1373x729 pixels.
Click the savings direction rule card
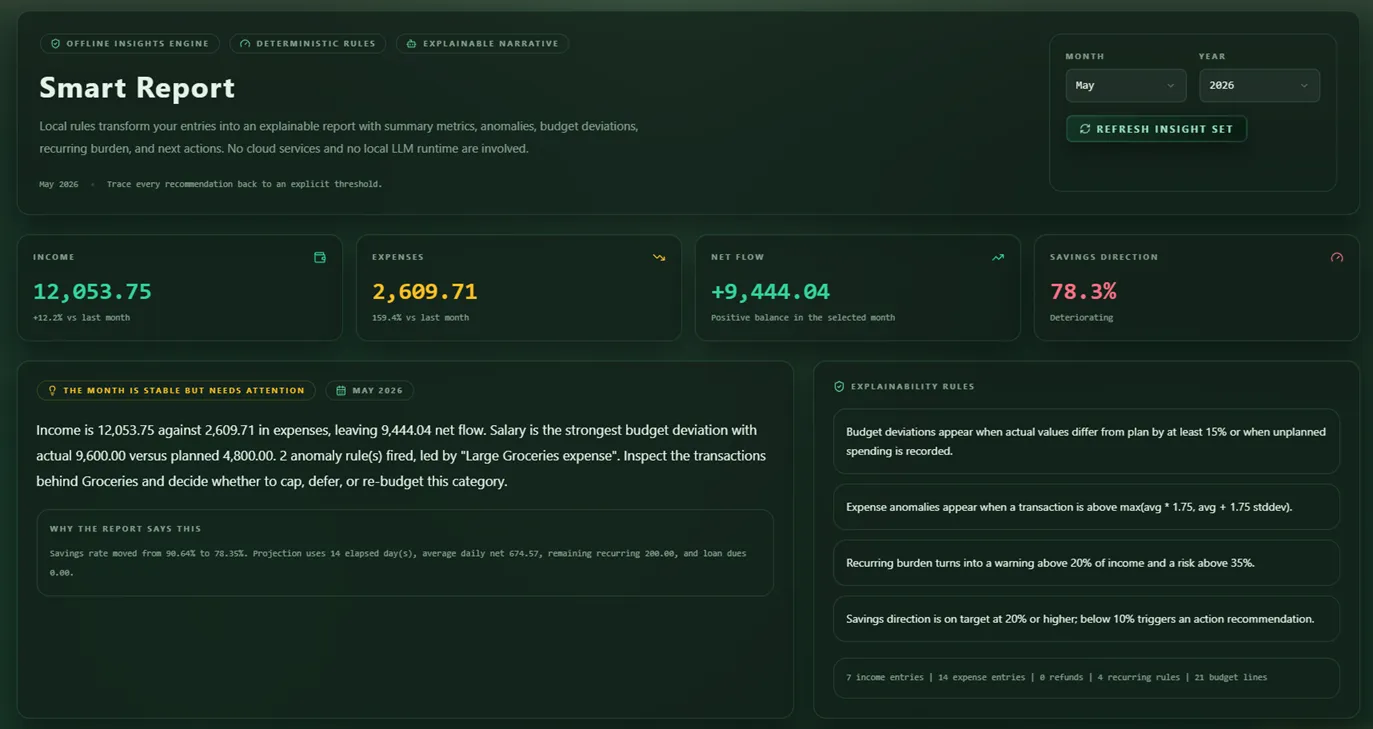coord(1086,619)
